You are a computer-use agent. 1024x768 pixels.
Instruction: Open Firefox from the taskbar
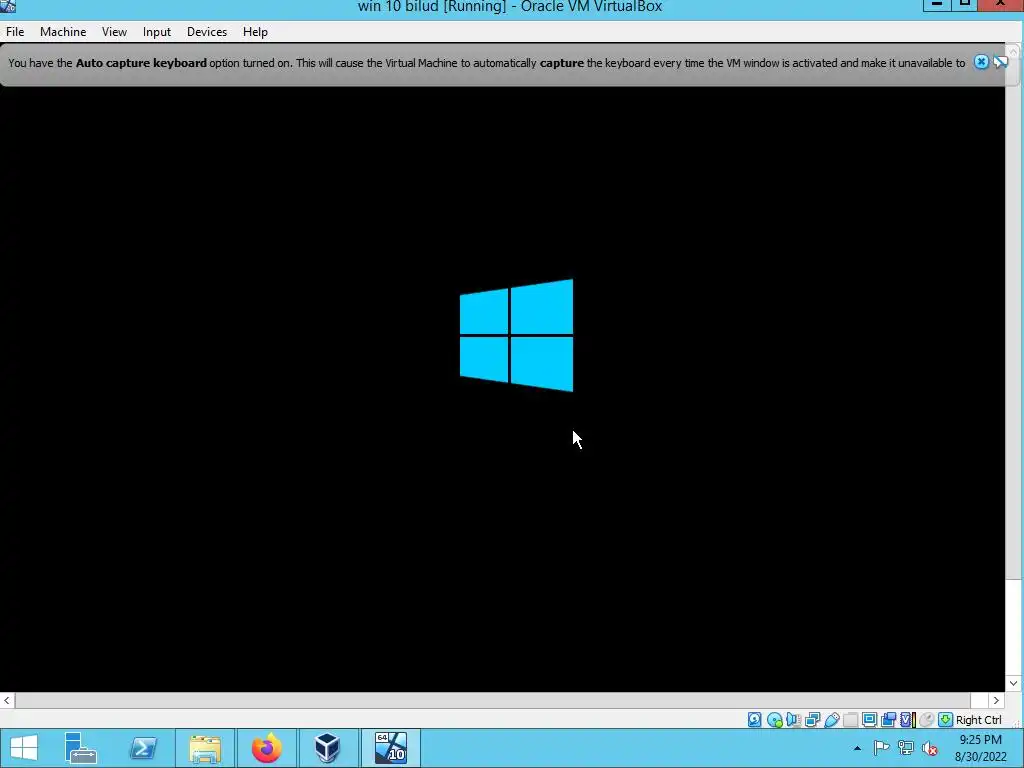[266, 748]
